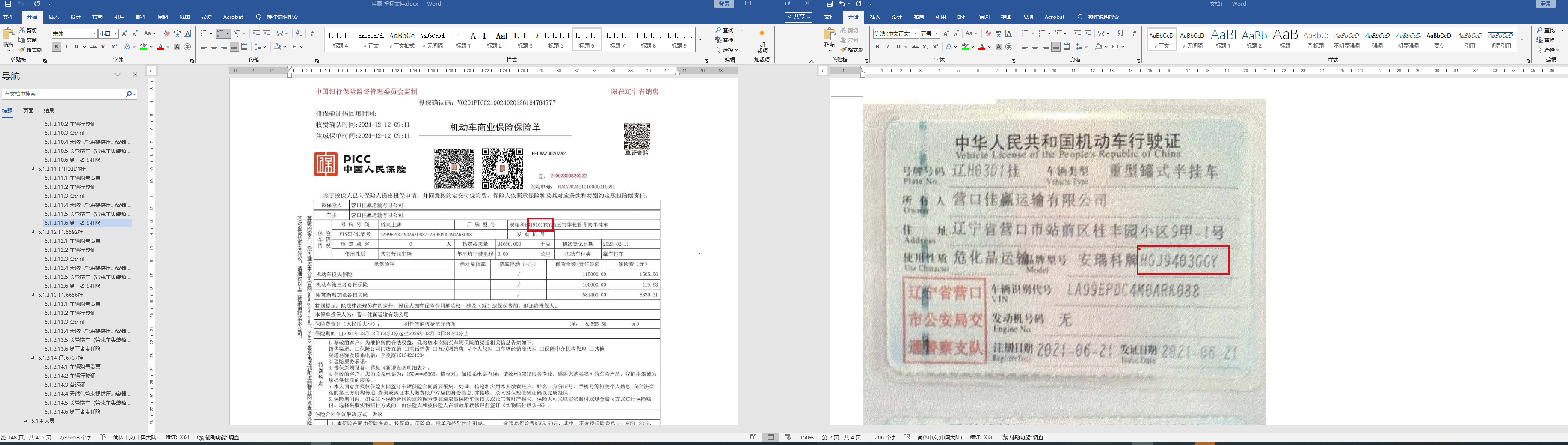Apply distributed alignment in the right Word window

(x=1066, y=47)
